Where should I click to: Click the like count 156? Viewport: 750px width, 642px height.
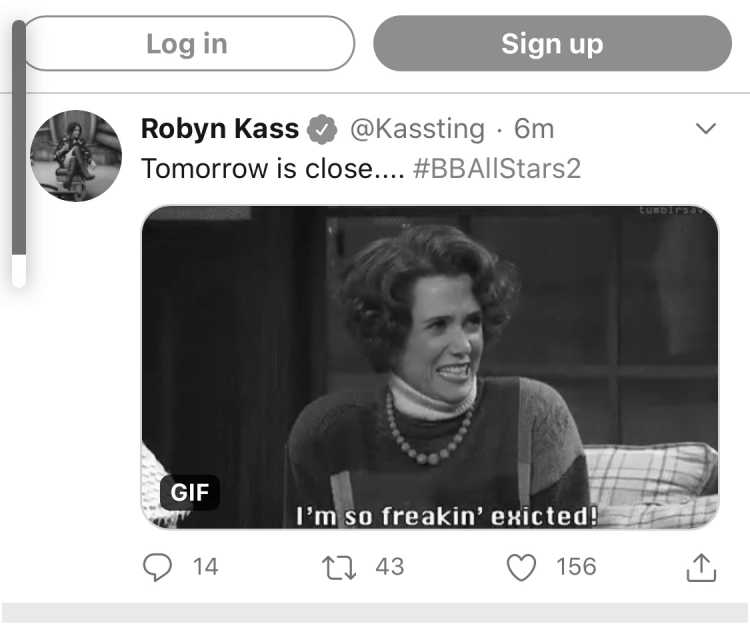coord(576,567)
